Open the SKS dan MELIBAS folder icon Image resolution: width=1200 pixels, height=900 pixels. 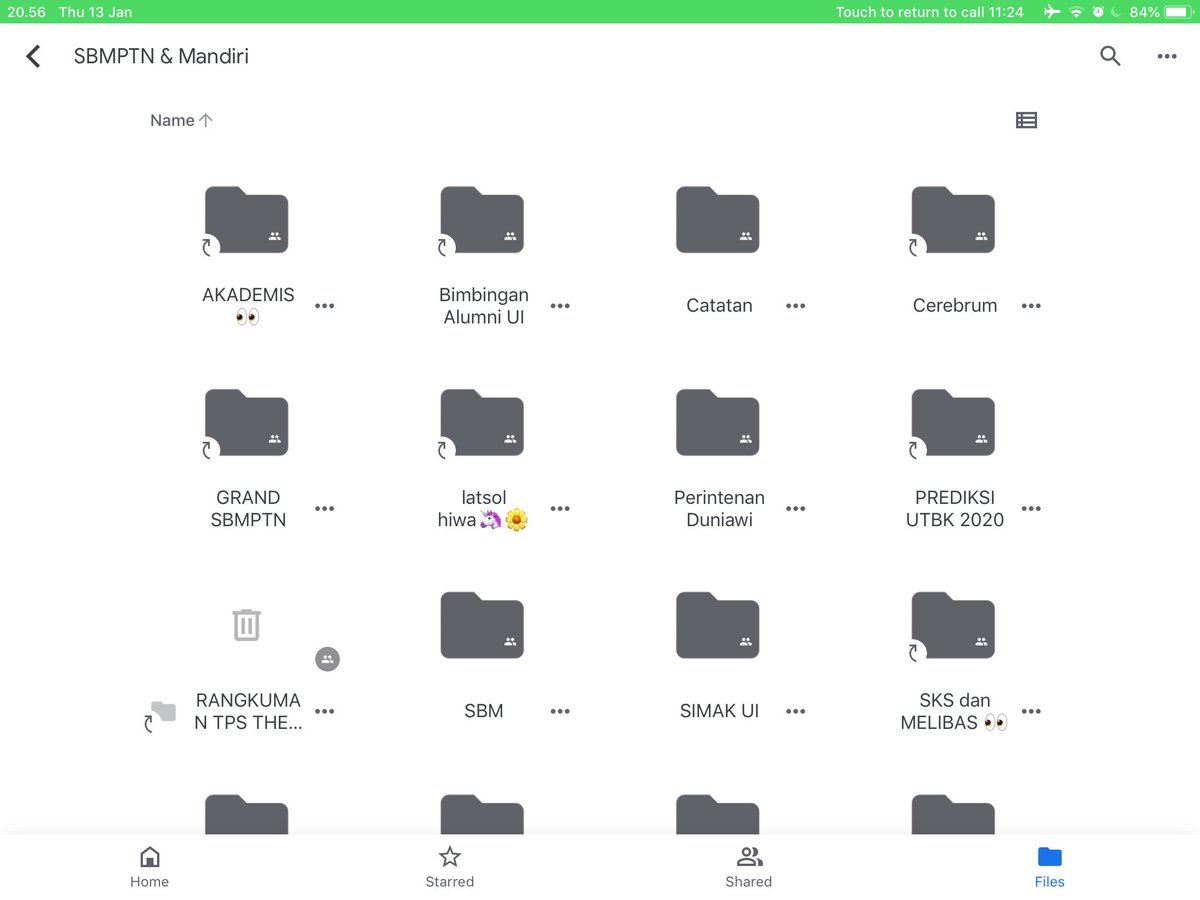953,625
